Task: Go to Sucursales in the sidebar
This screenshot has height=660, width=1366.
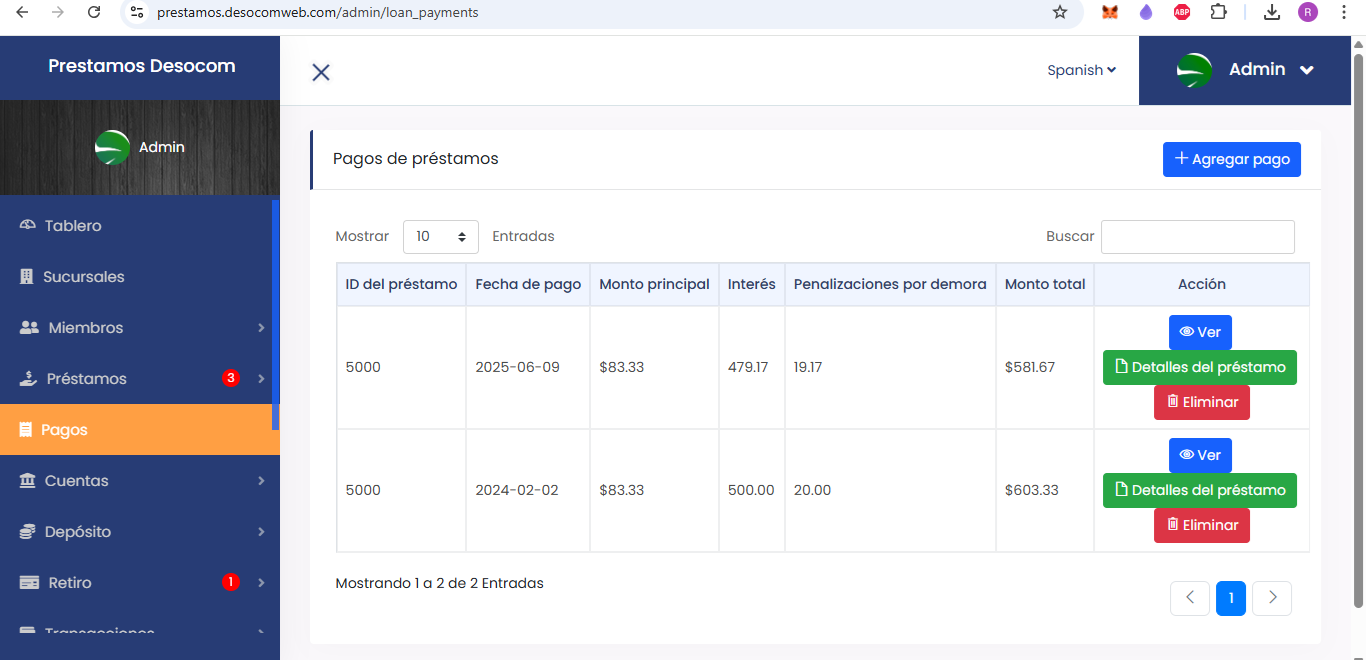Action: click(83, 277)
